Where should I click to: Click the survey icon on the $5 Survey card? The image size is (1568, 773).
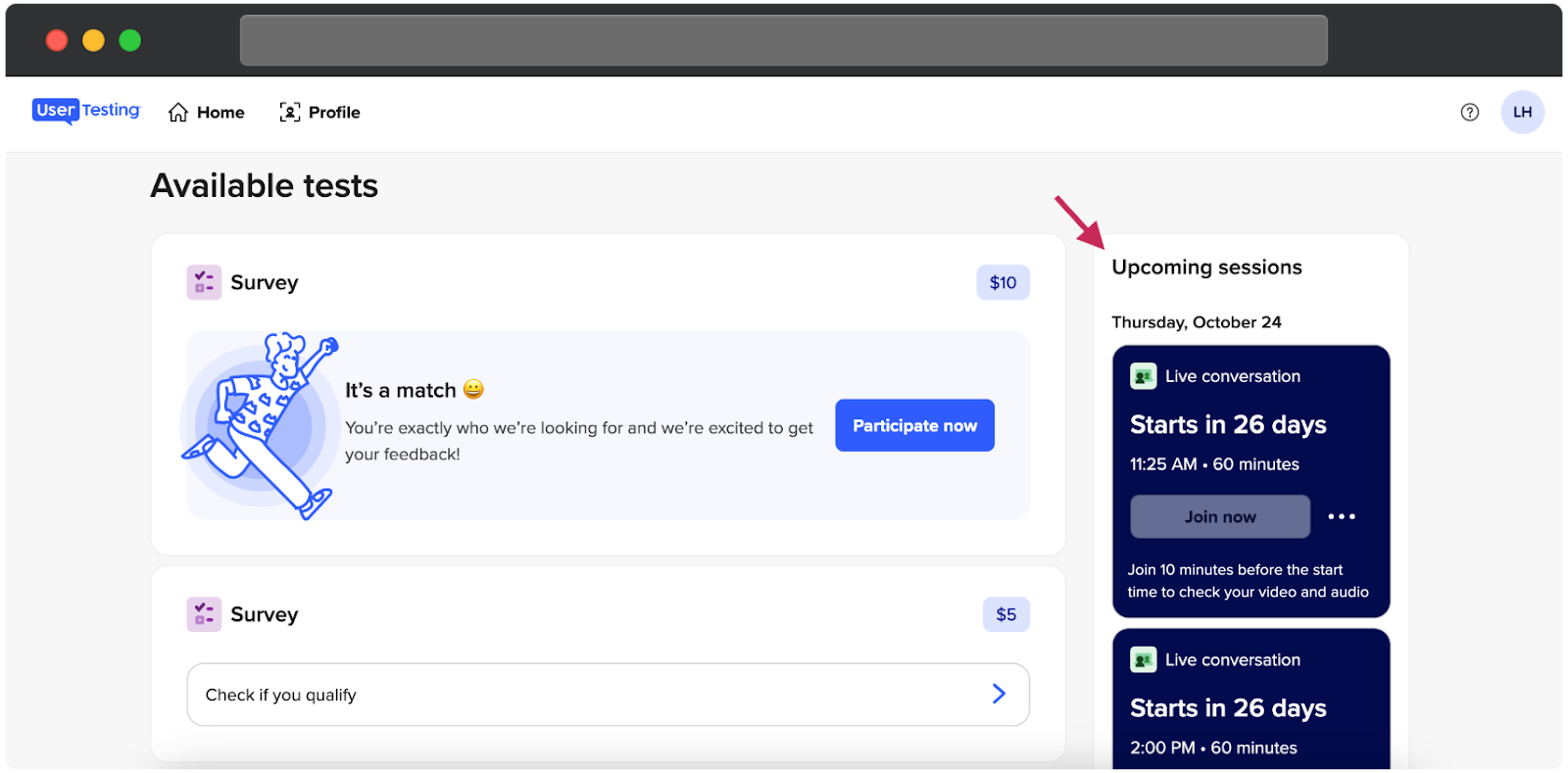(x=204, y=614)
